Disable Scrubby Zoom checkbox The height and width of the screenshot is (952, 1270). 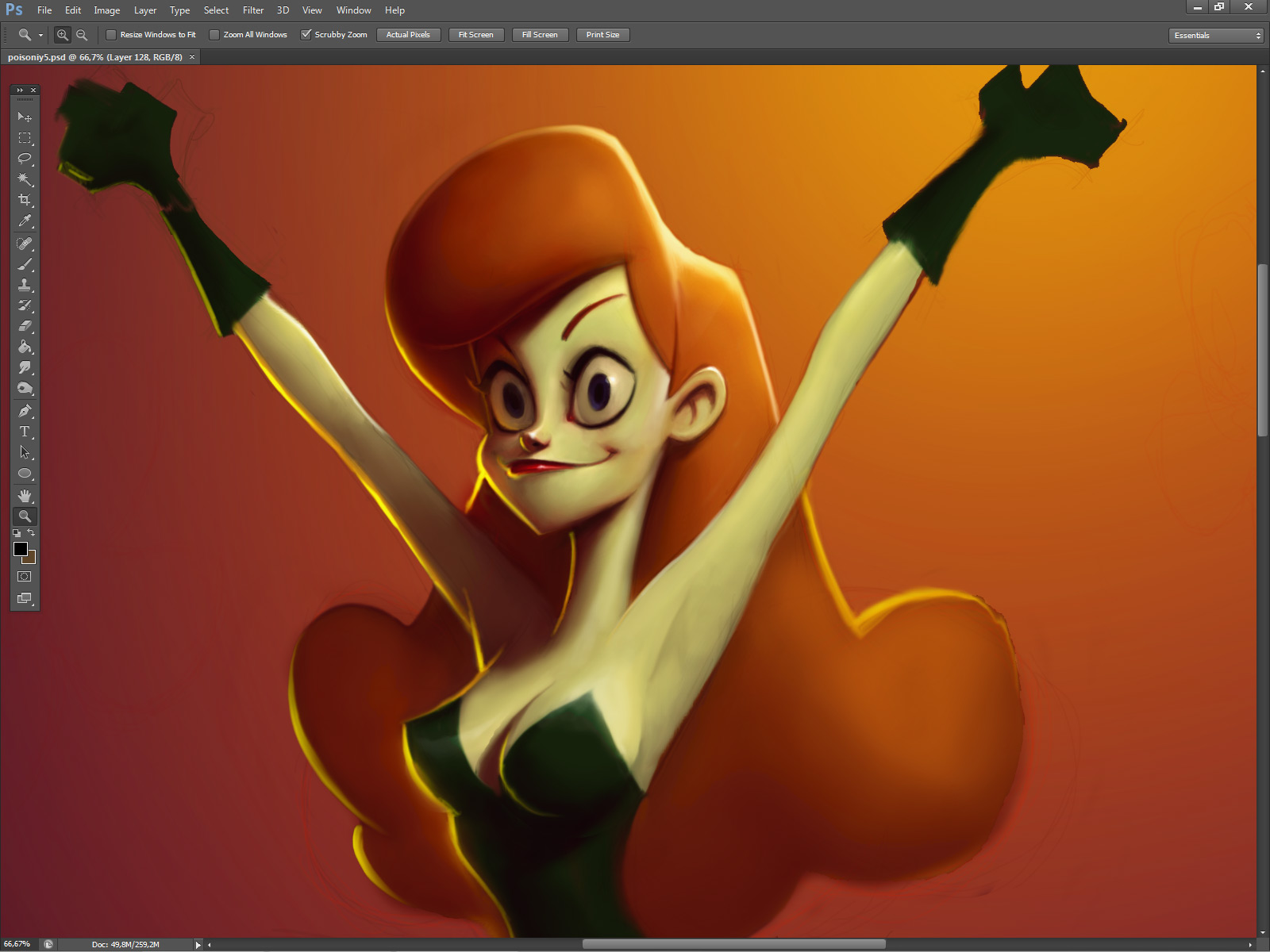pyautogui.click(x=306, y=35)
